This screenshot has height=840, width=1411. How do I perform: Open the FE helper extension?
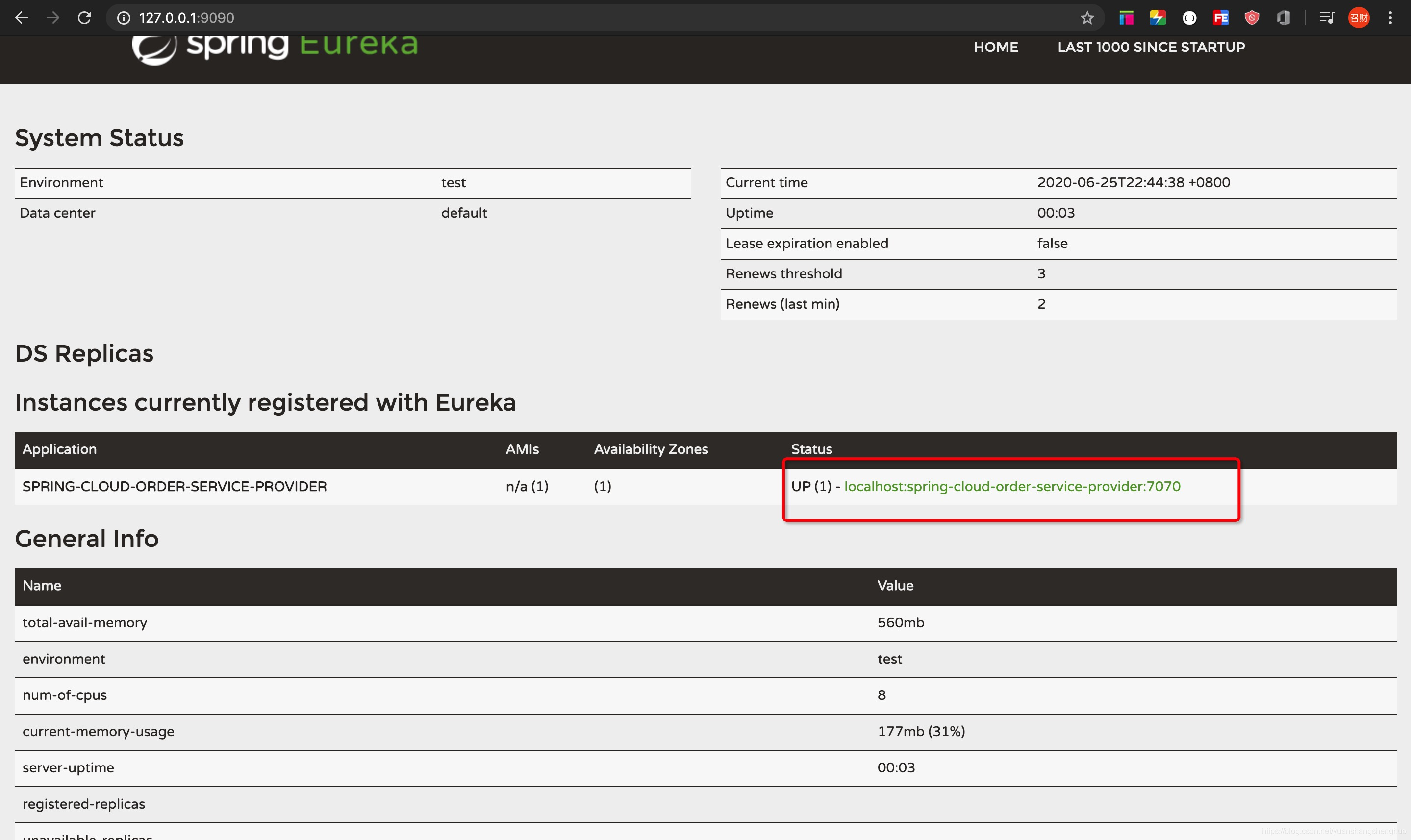point(1220,18)
